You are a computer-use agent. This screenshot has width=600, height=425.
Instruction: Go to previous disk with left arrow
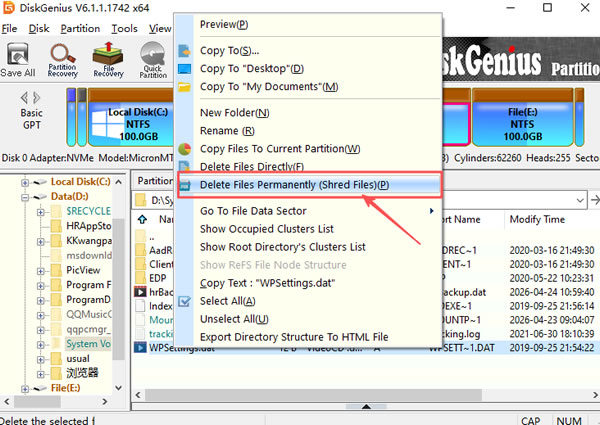[x=26, y=98]
